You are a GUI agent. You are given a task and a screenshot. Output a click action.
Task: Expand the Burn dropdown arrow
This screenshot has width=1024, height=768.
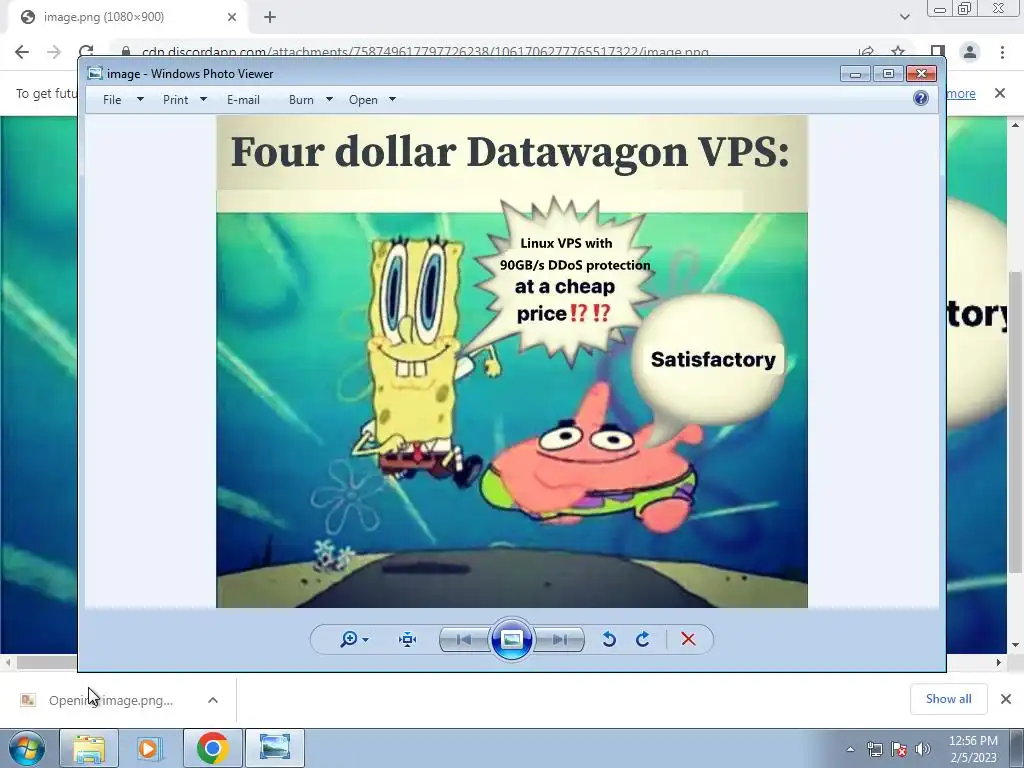tap(329, 99)
